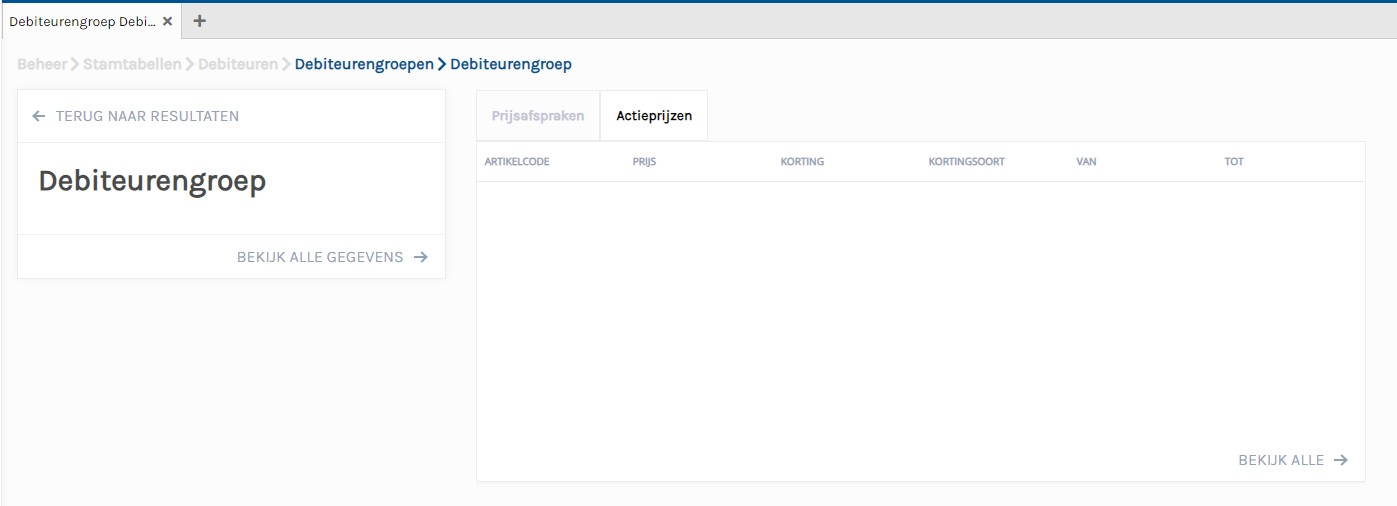Click the arrow icon in the Actieprijzen panel footer
Screen dimensions: 1397x506
coord(1341,460)
